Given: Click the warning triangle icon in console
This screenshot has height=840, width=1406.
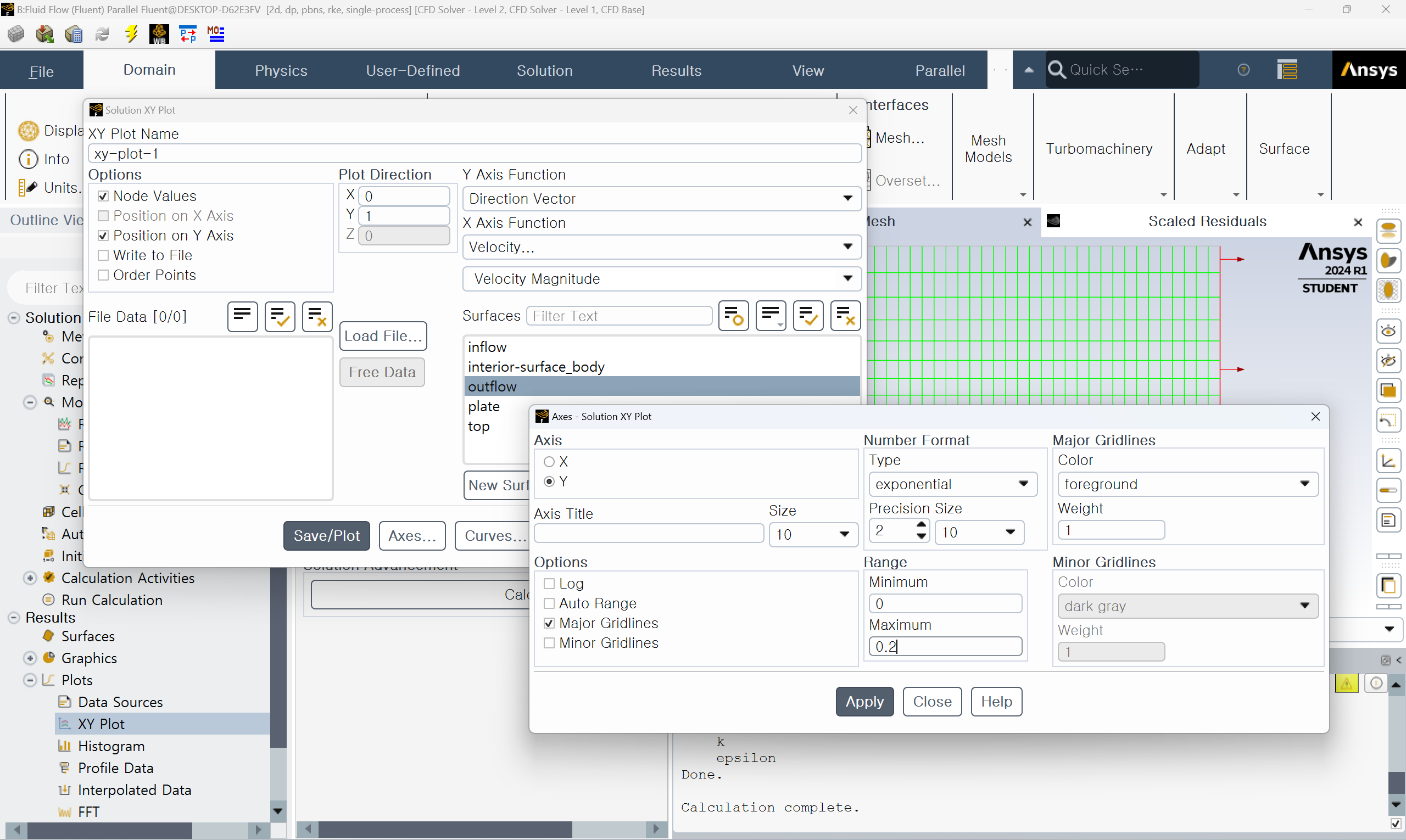Looking at the screenshot, I should click(x=1347, y=683).
